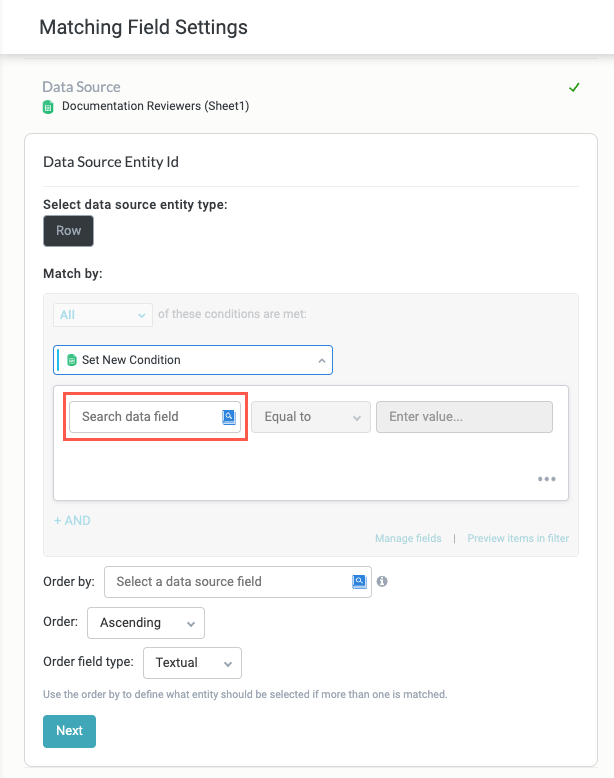Click the sheet icon in Set New Condition
The width and height of the screenshot is (614, 778).
71,360
